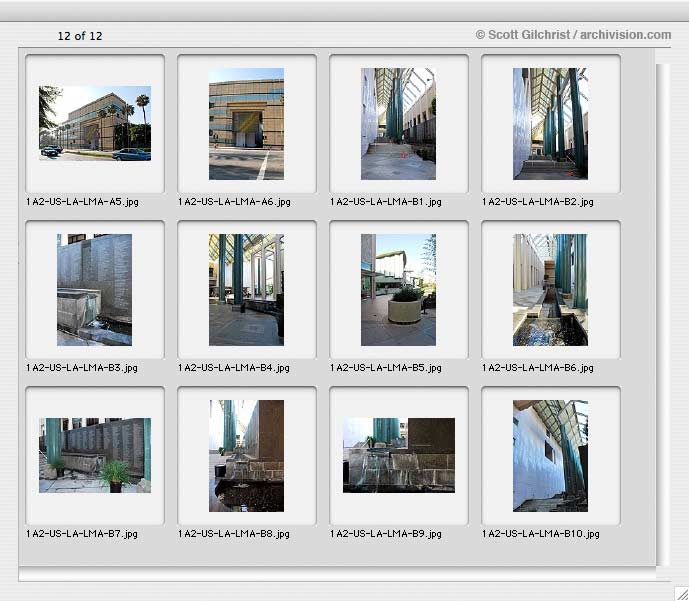Select the 1A2-US-LA-LMA-B10.jpg thumbnail
The width and height of the screenshot is (689, 601).
(550, 456)
